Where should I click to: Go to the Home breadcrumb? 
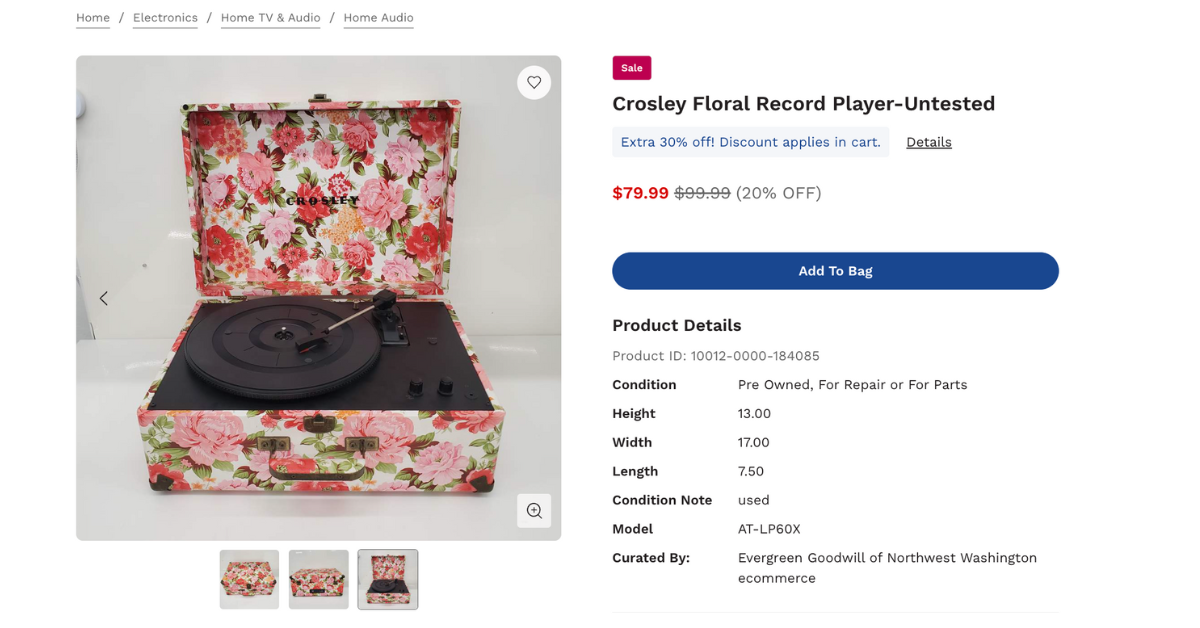93,18
